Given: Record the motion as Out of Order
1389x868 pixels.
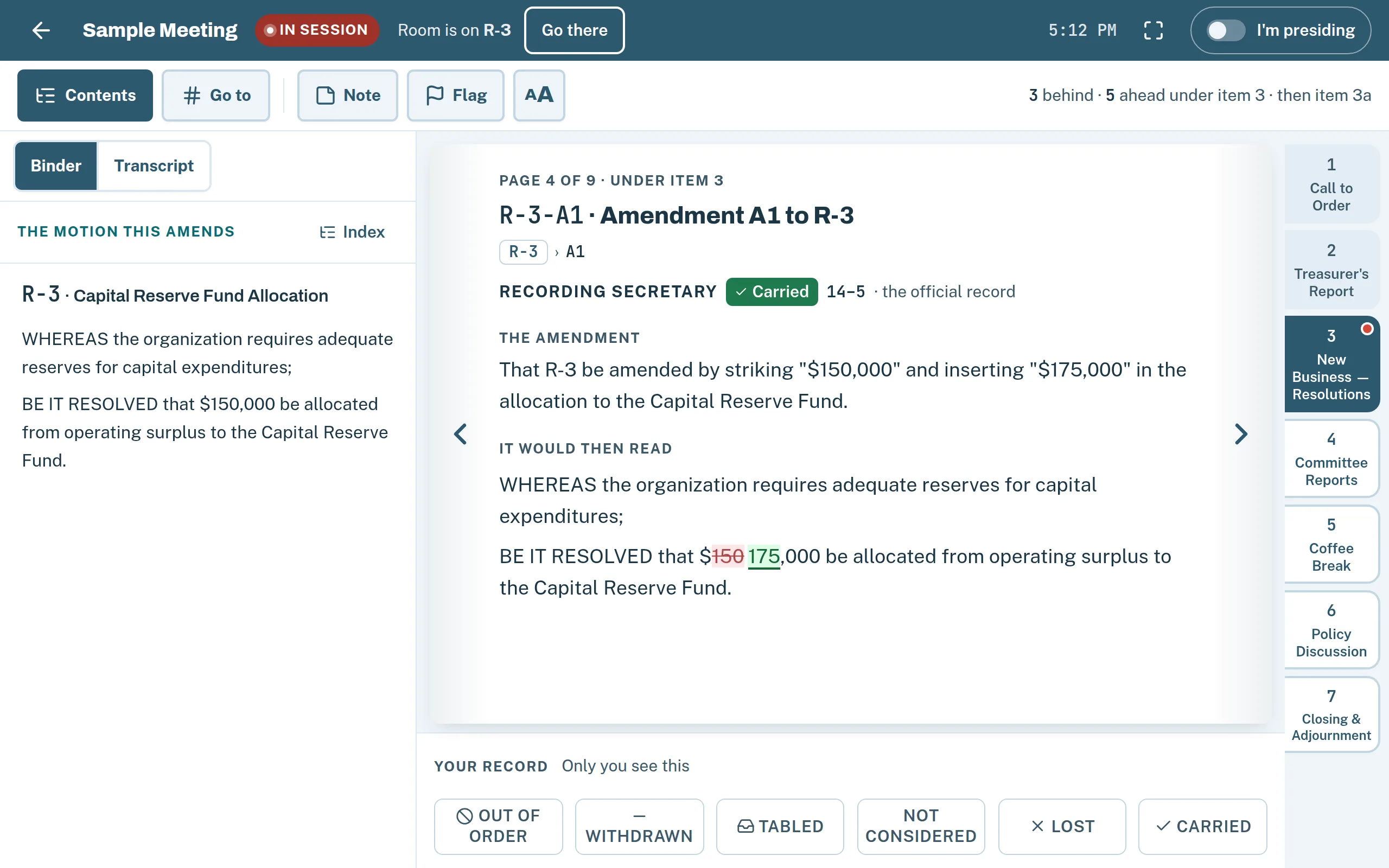Looking at the screenshot, I should [x=498, y=826].
